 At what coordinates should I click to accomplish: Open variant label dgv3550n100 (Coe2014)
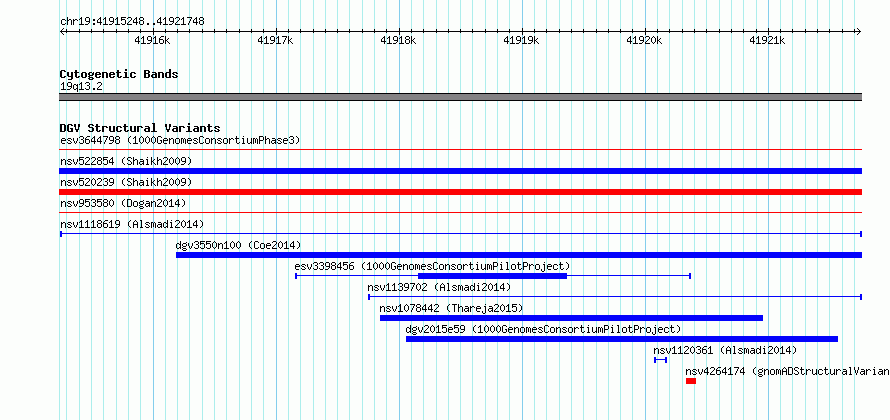pyautogui.click(x=238, y=245)
